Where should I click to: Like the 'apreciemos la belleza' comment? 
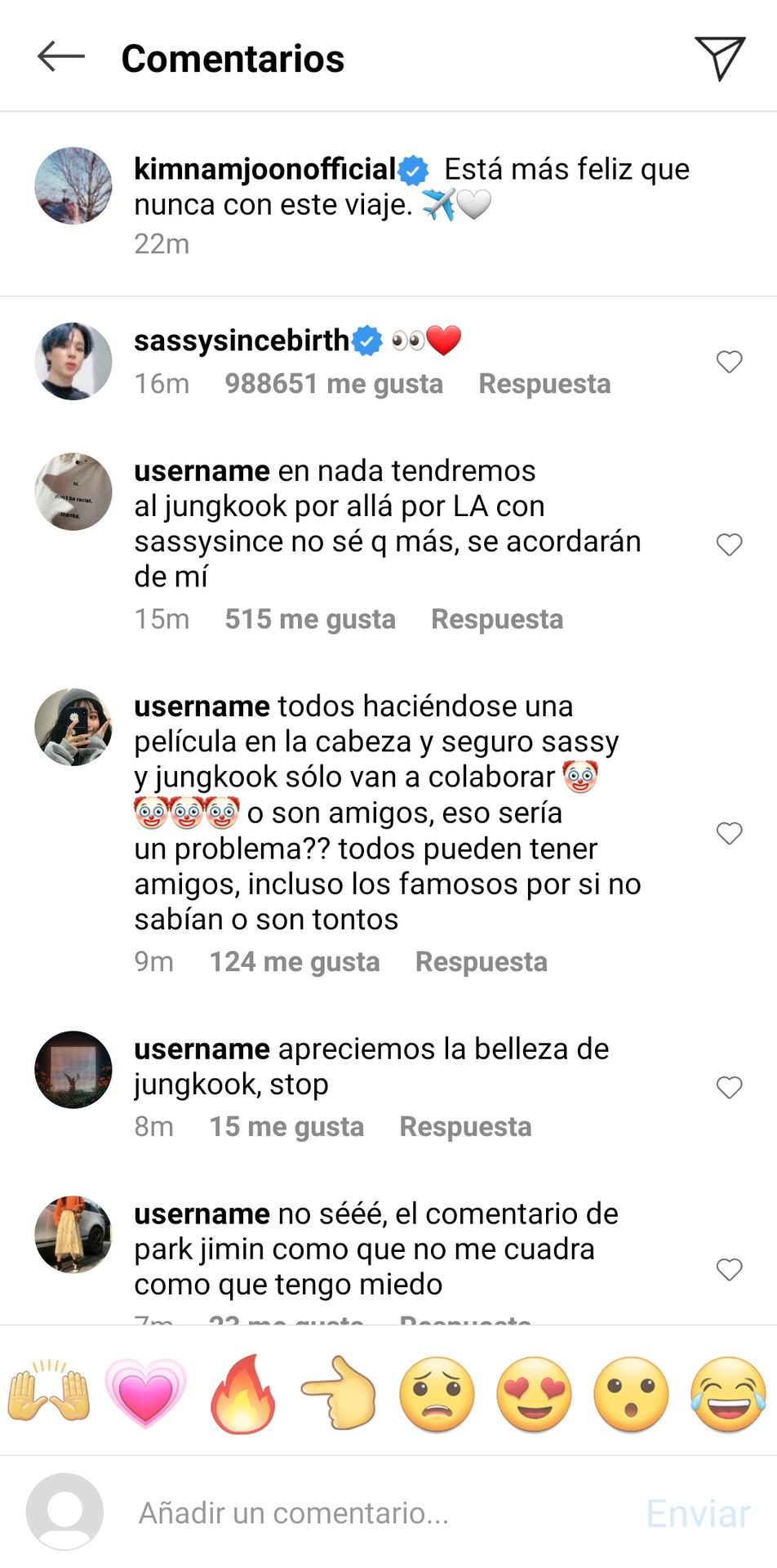729,1087
